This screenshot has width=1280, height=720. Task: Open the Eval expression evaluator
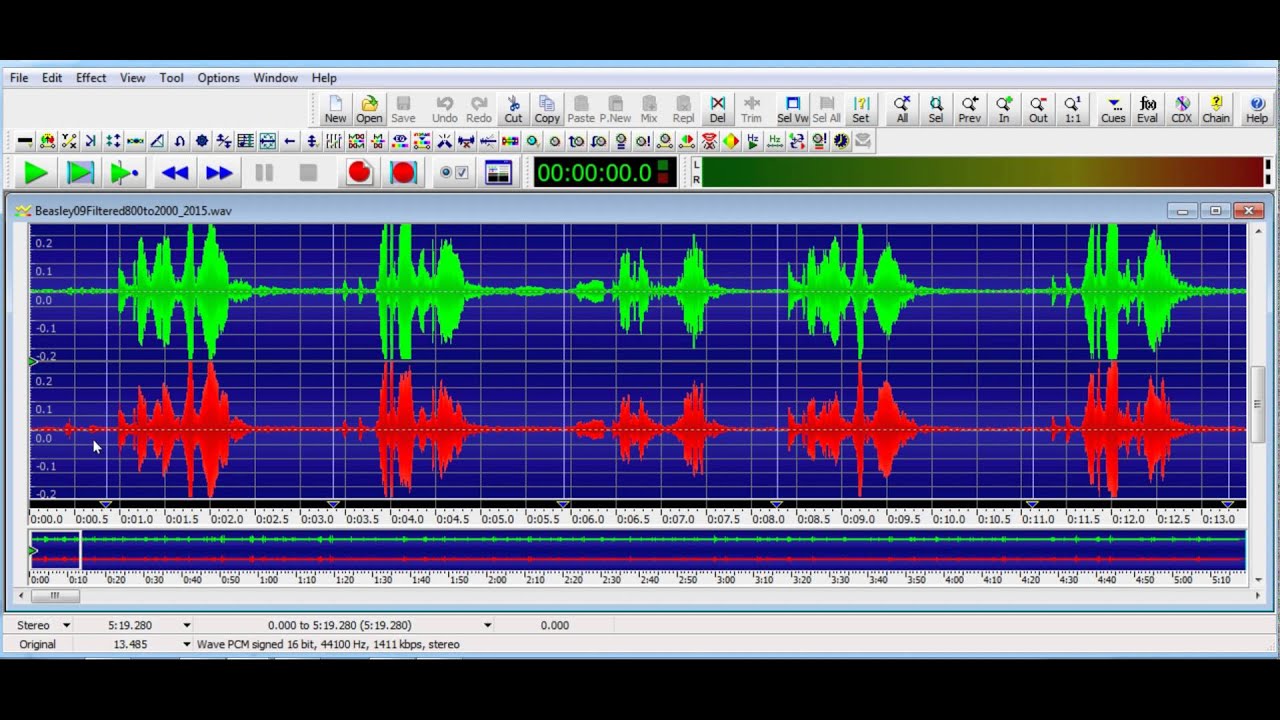[x=1147, y=110]
